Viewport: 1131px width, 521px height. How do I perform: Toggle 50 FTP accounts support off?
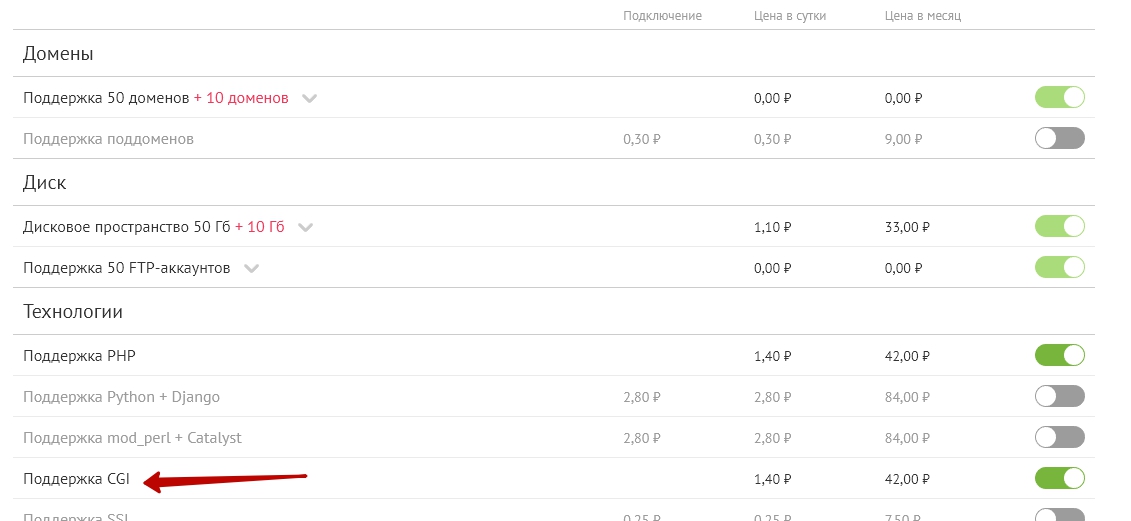[x=1060, y=268]
